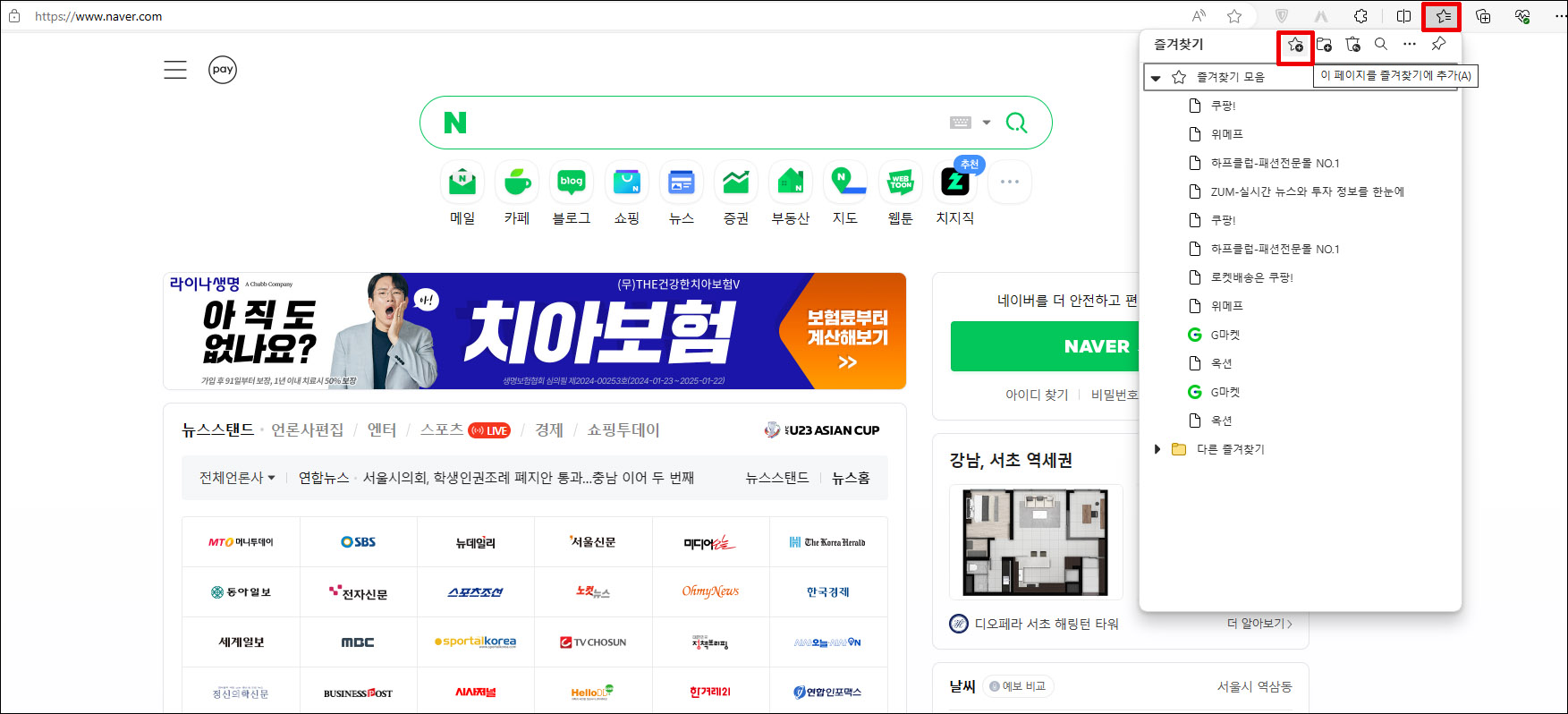Collapse the 즐겨찾기 모음 tree node
The image size is (1568, 714).
coord(1156,78)
